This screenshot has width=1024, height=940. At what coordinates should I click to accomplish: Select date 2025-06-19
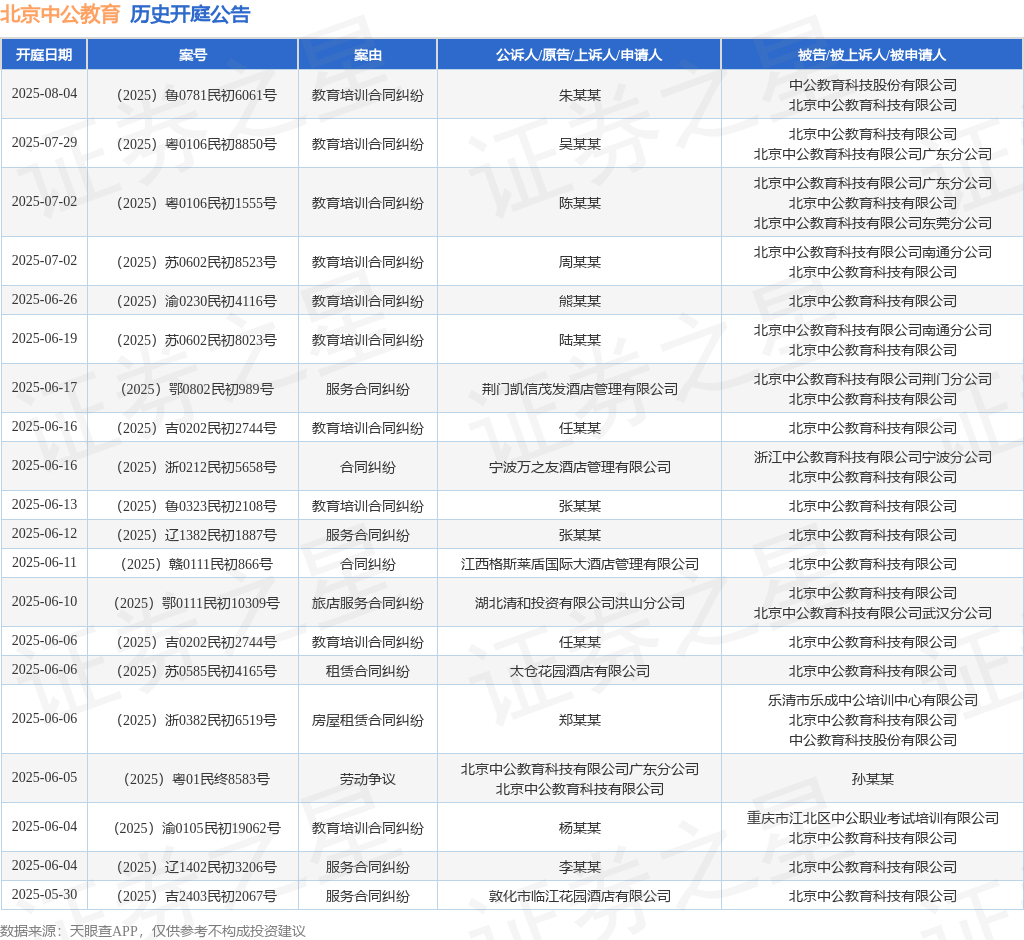click(x=44, y=338)
